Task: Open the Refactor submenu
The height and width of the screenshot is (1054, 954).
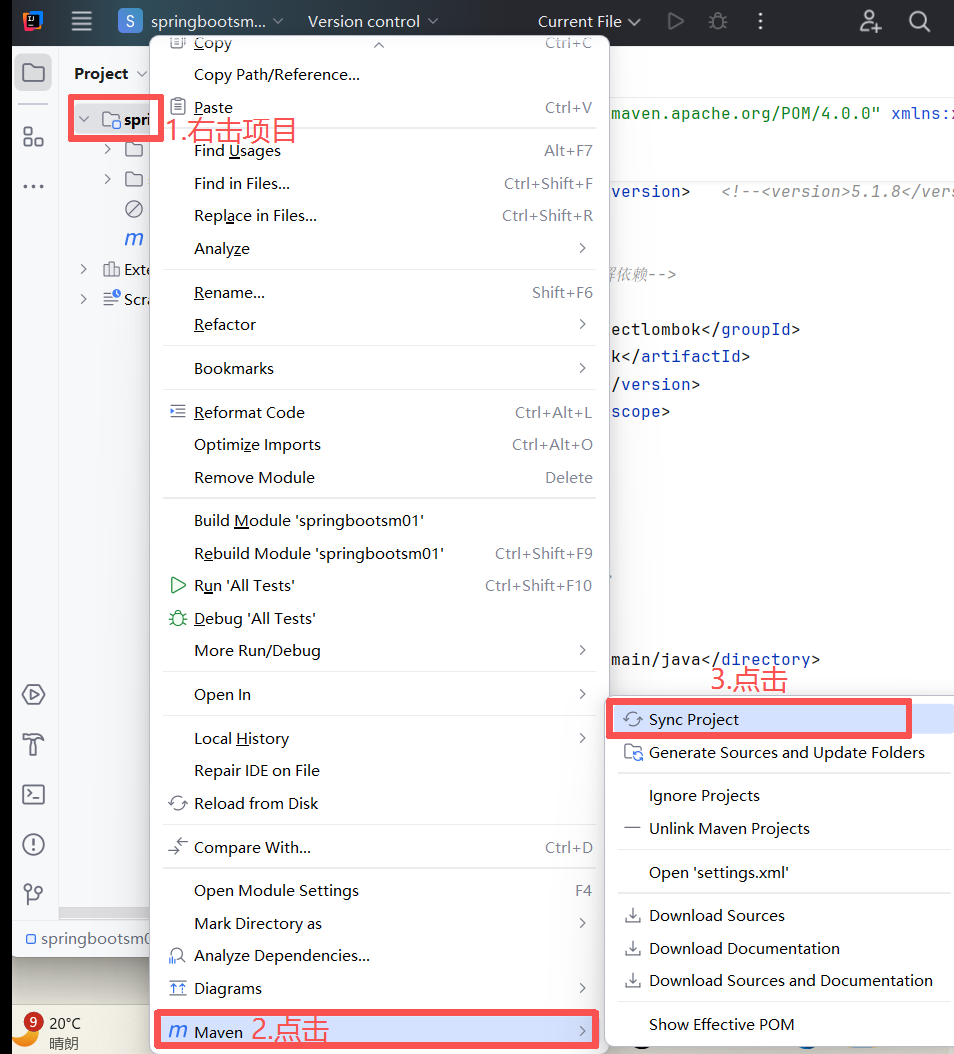Action: coord(379,325)
